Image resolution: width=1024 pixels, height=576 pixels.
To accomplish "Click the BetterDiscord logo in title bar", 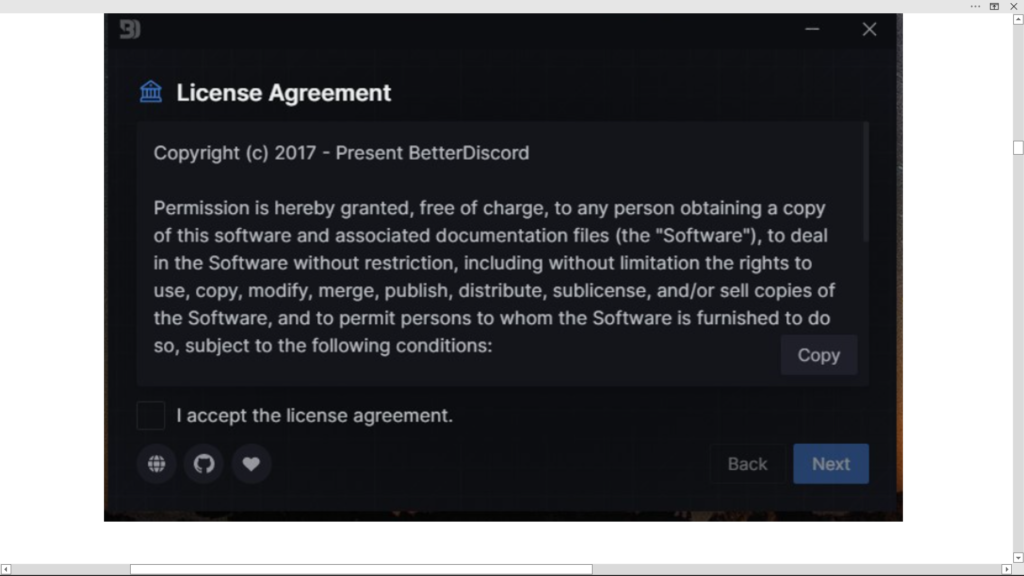I will tap(130, 29).
